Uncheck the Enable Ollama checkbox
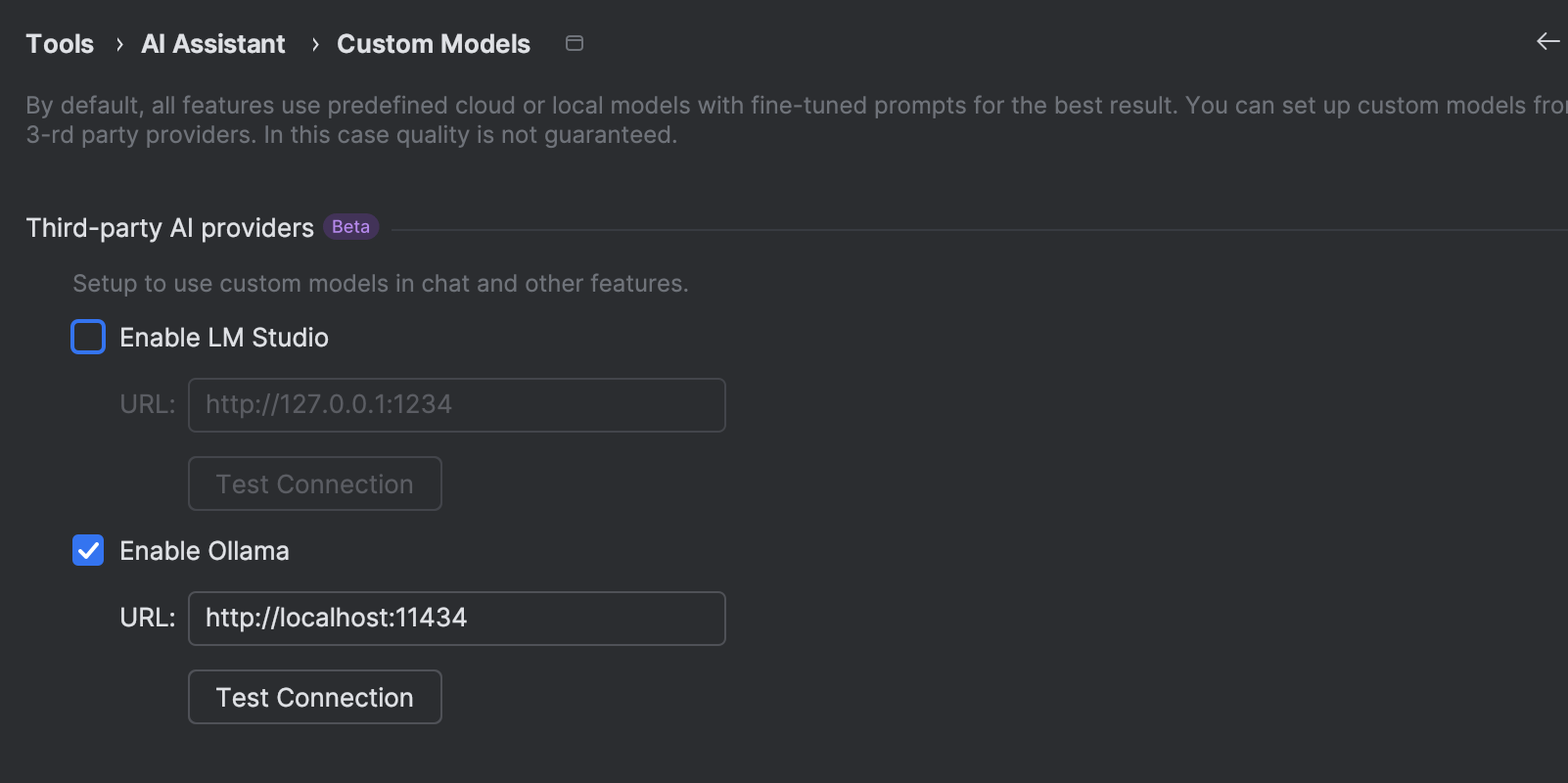Image resolution: width=1568 pixels, height=783 pixels. point(88,550)
